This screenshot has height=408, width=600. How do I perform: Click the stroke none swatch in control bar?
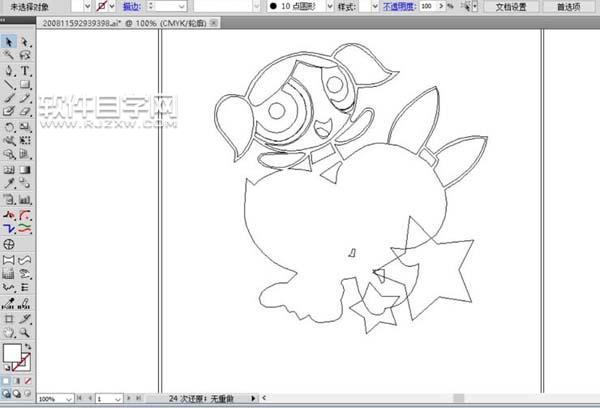point(102,6)
